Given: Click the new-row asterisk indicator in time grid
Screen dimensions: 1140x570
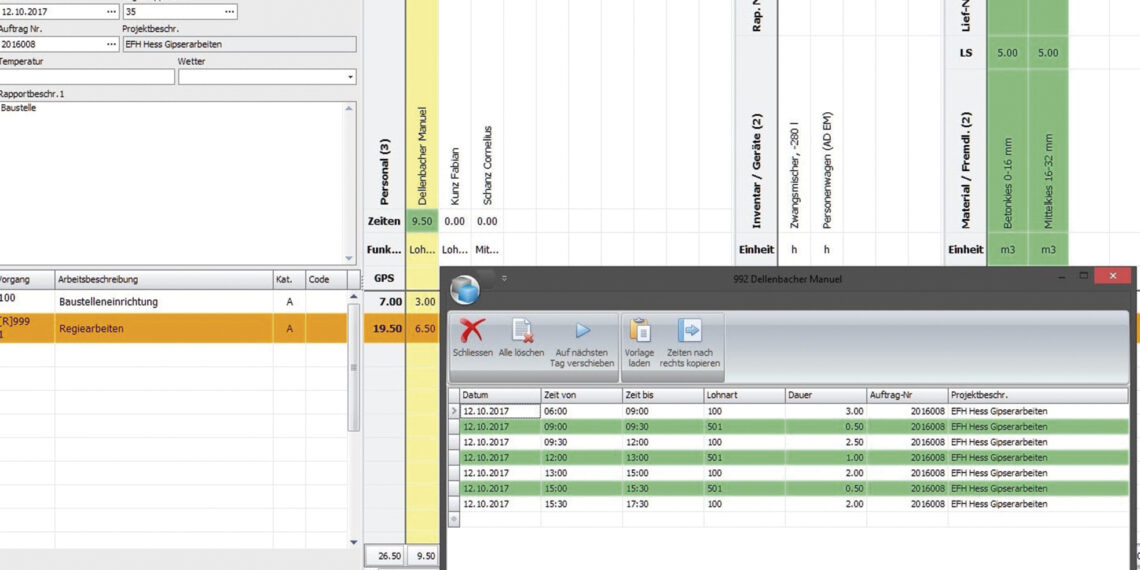Looking at the screenshot, I should (x=454, y=519).
